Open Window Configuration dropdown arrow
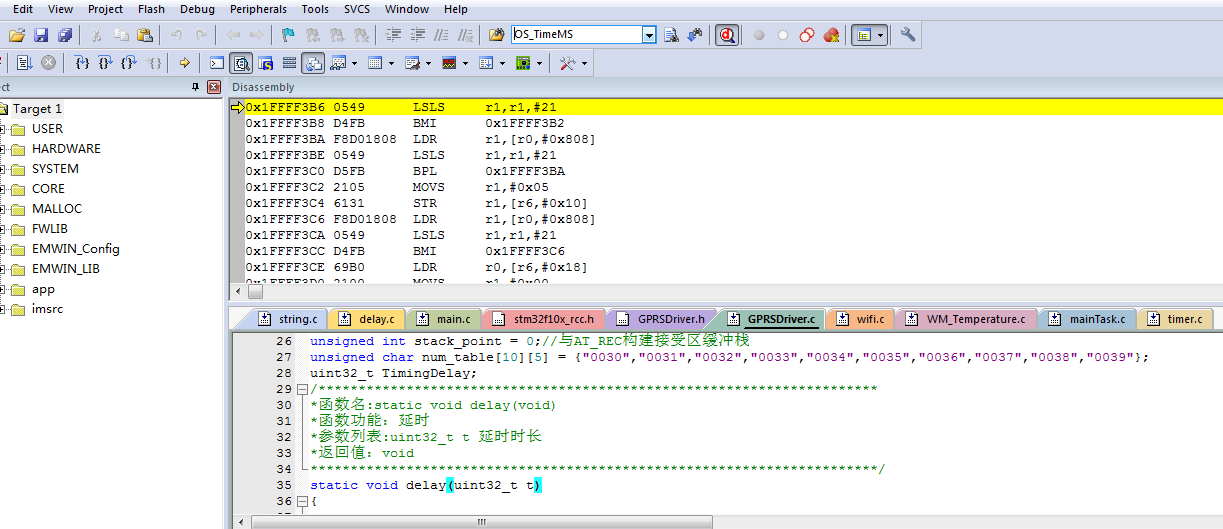The height and width of the screenshot is (529, 1223). click(881, 35)
